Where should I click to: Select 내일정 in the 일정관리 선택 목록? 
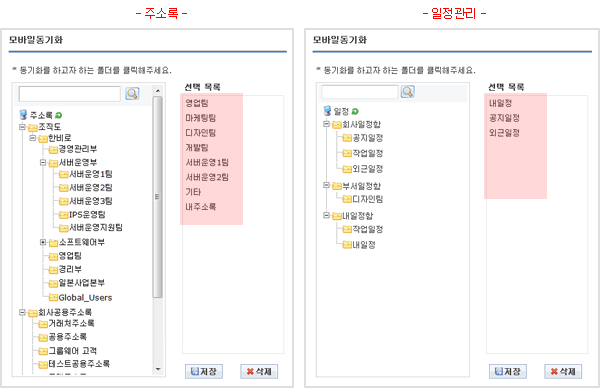tap(501, 103)
